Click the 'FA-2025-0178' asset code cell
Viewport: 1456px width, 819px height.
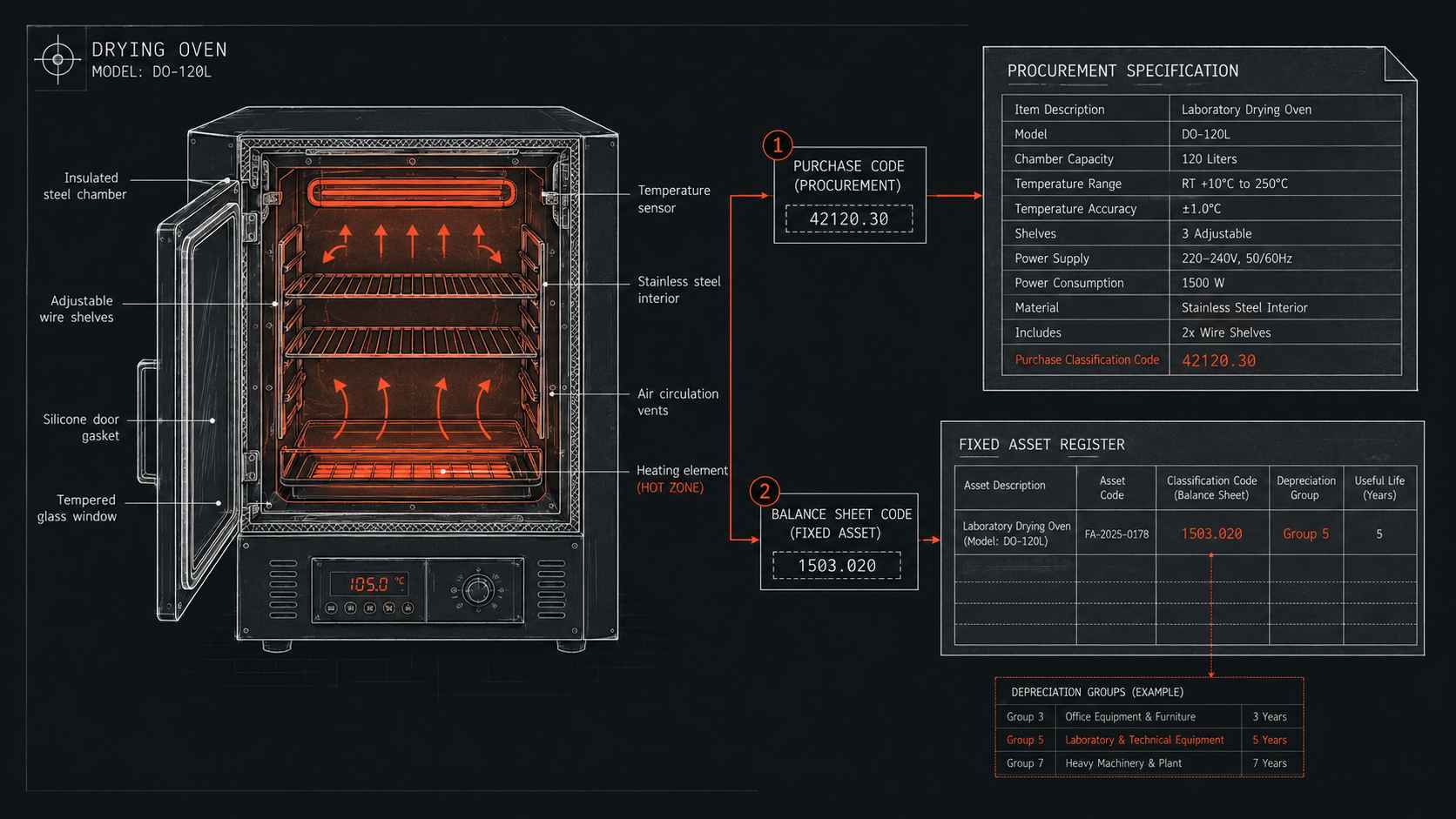[1116, 534]
